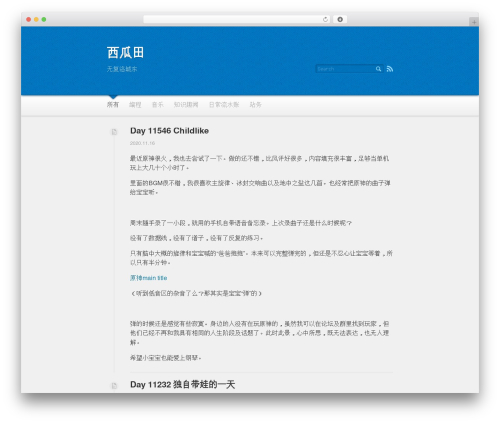Select the 站务 navigation tab

tap(255, 105)
